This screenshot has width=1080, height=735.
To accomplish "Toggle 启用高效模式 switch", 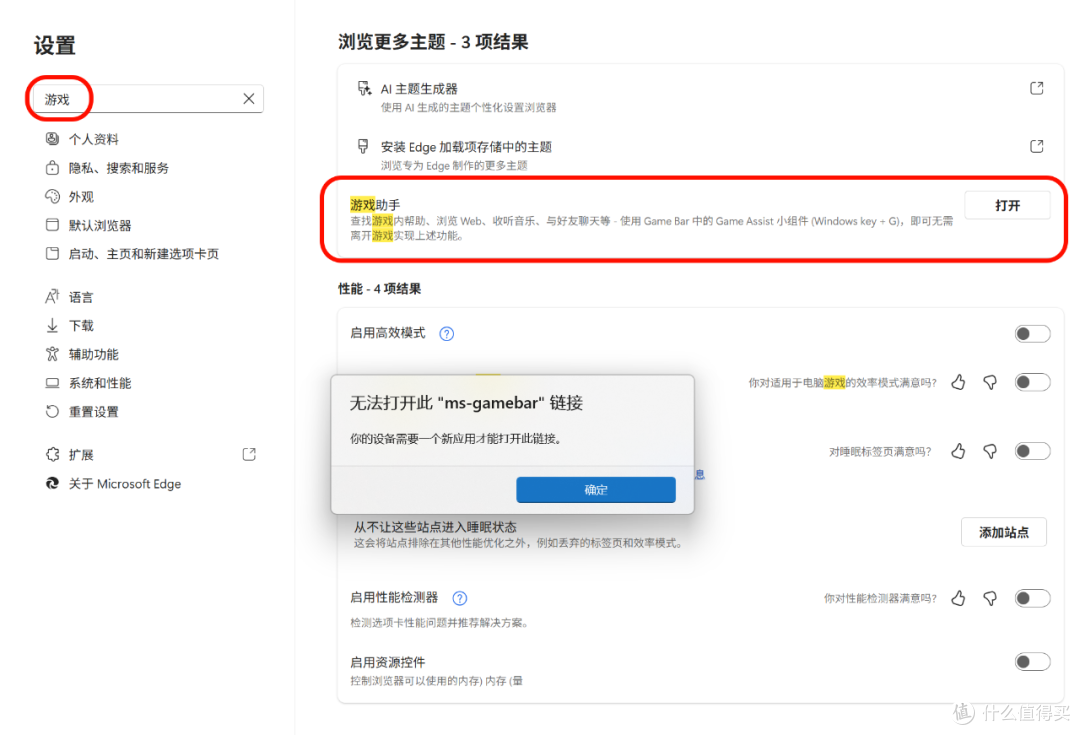I will (1032, 334).
